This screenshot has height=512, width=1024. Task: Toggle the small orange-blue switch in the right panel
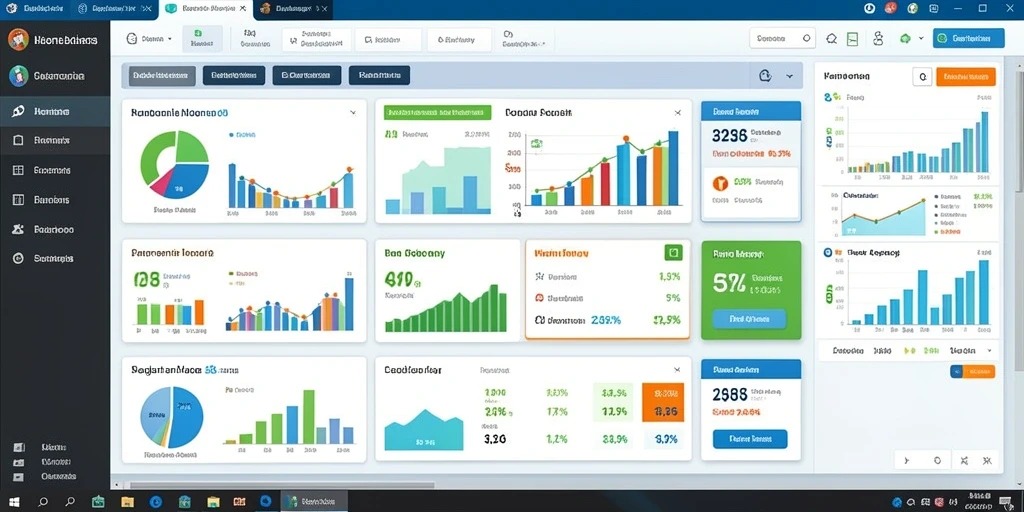point(972,372)
